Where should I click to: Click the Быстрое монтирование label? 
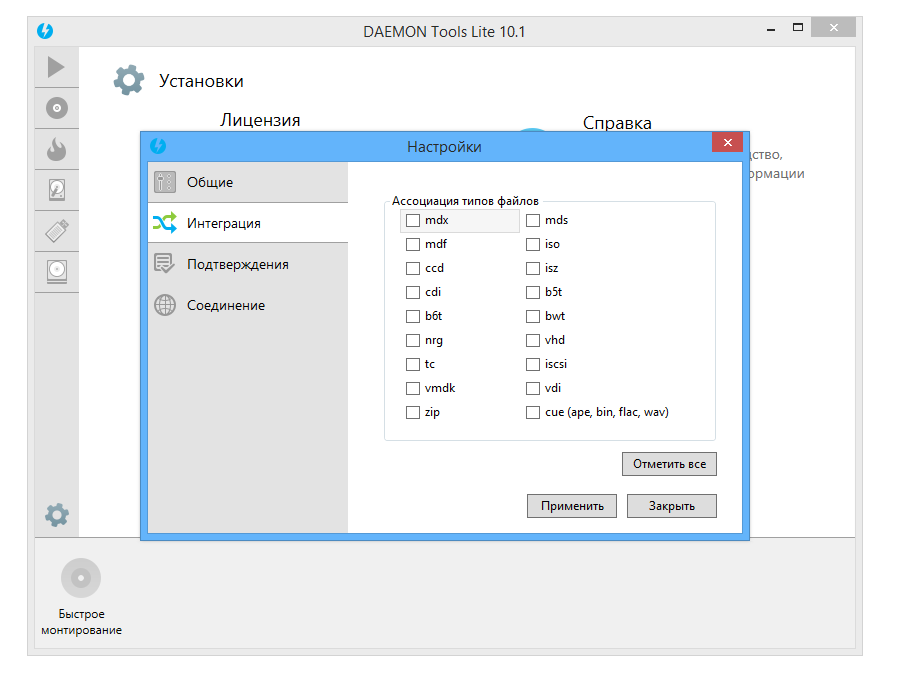[81, 622]
